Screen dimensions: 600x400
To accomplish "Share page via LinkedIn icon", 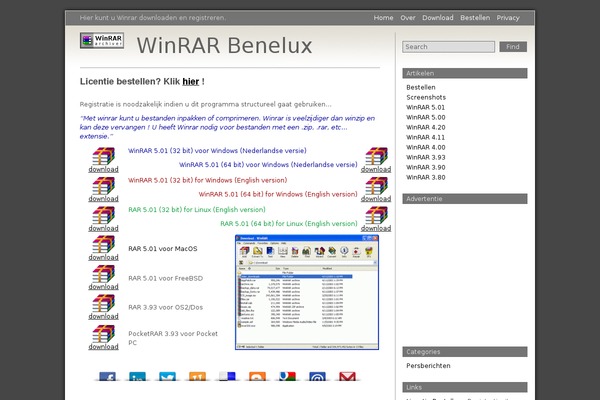I will point(137,376).
